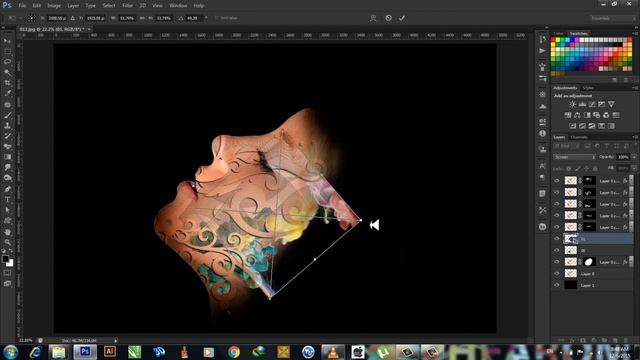Switch to the Channels tab

point(579,137)
